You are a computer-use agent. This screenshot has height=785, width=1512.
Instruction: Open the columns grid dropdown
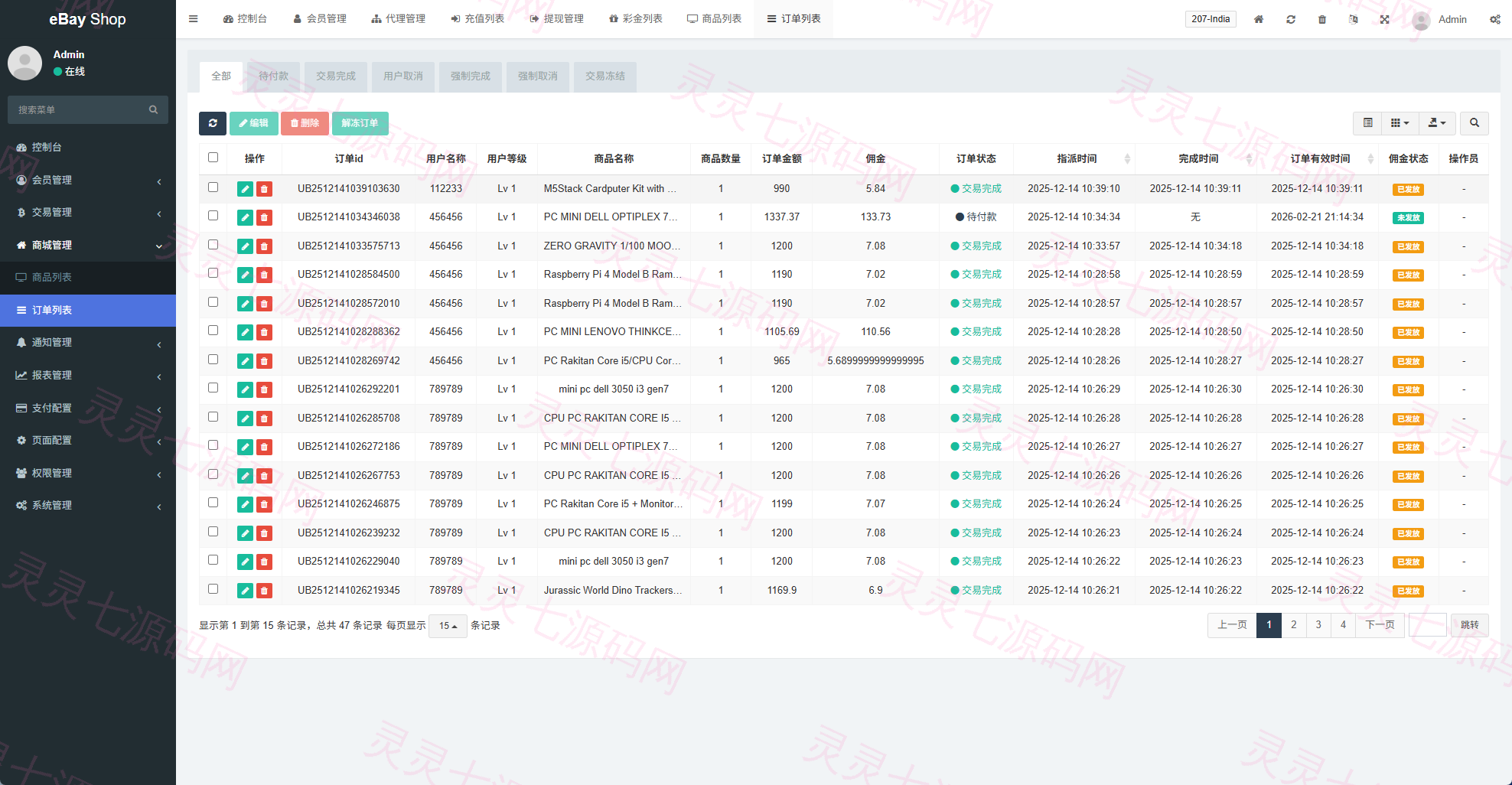[1400, 123]
